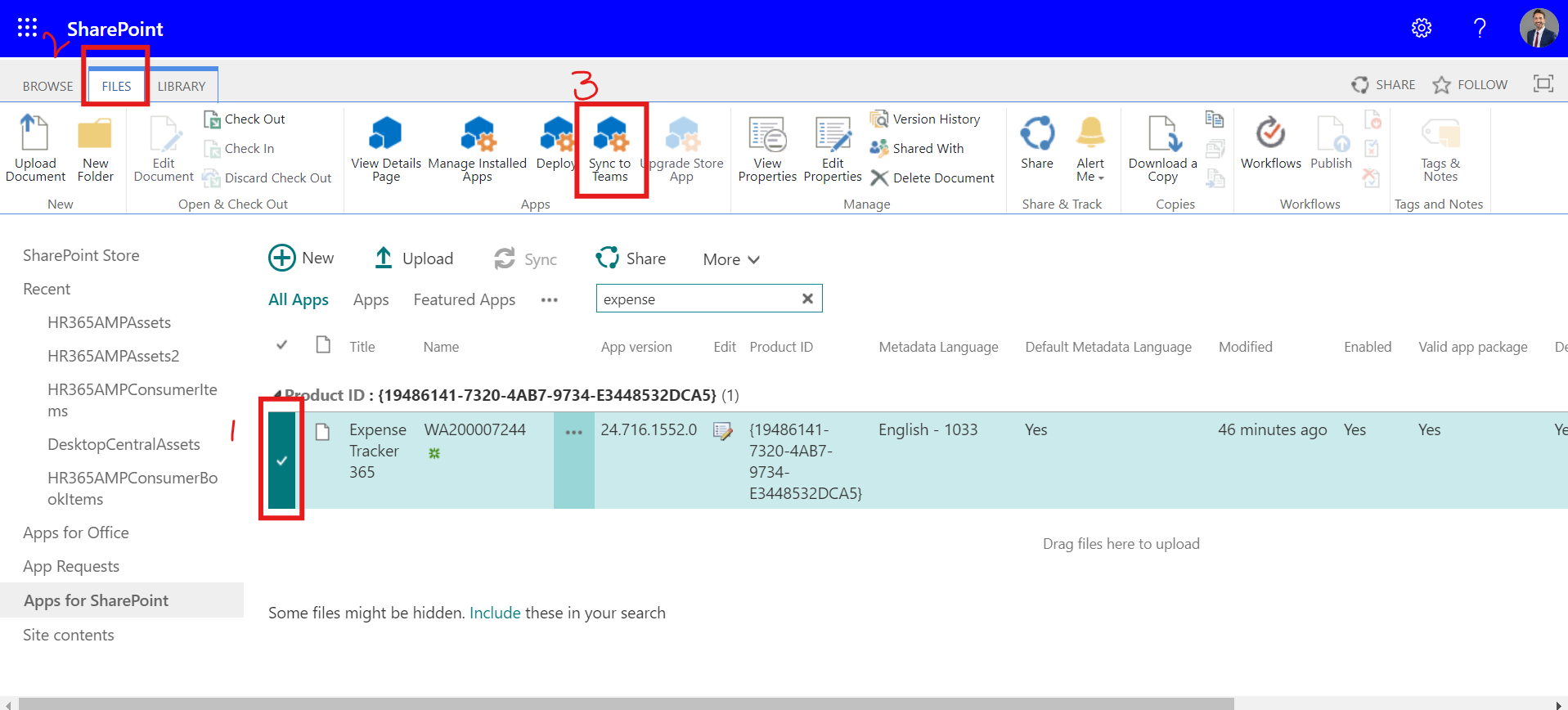This screenshot has height=710, width=1568.
Task: Open the app launcher waffle icon
Action: pos(28,28)
